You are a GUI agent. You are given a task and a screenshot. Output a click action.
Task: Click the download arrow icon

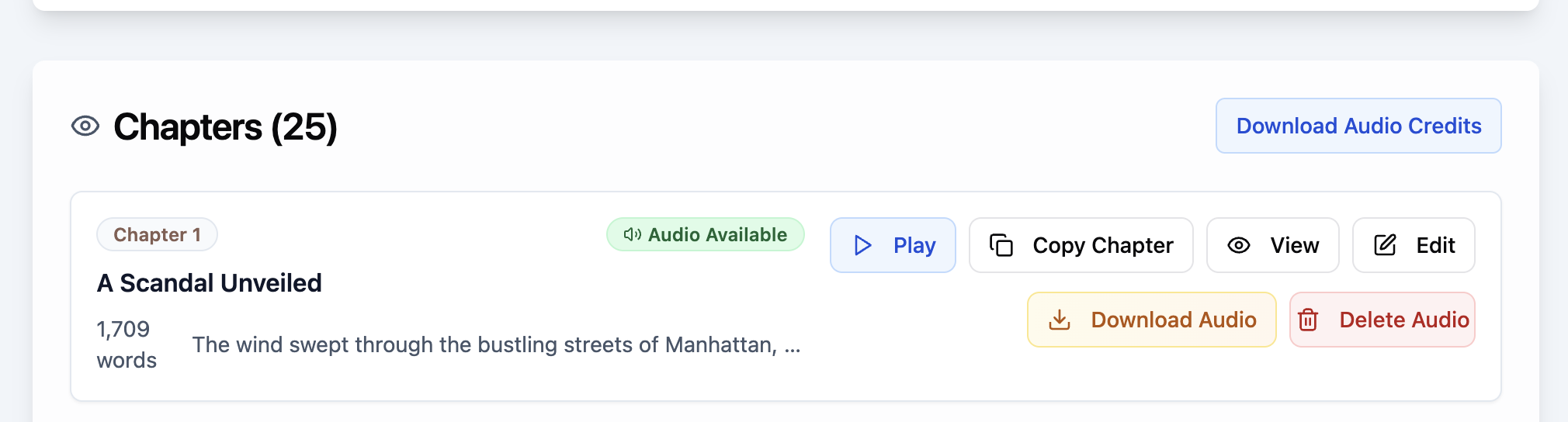click(x=1060, y=320)
